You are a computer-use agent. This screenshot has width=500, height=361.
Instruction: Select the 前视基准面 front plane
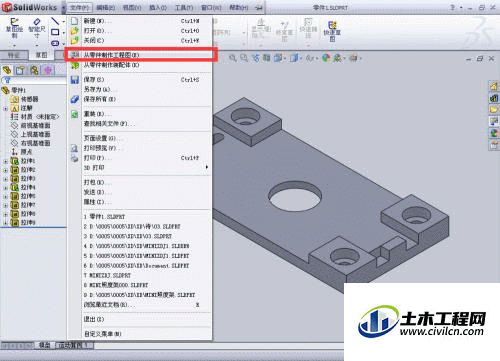click(x=31, y=126)
